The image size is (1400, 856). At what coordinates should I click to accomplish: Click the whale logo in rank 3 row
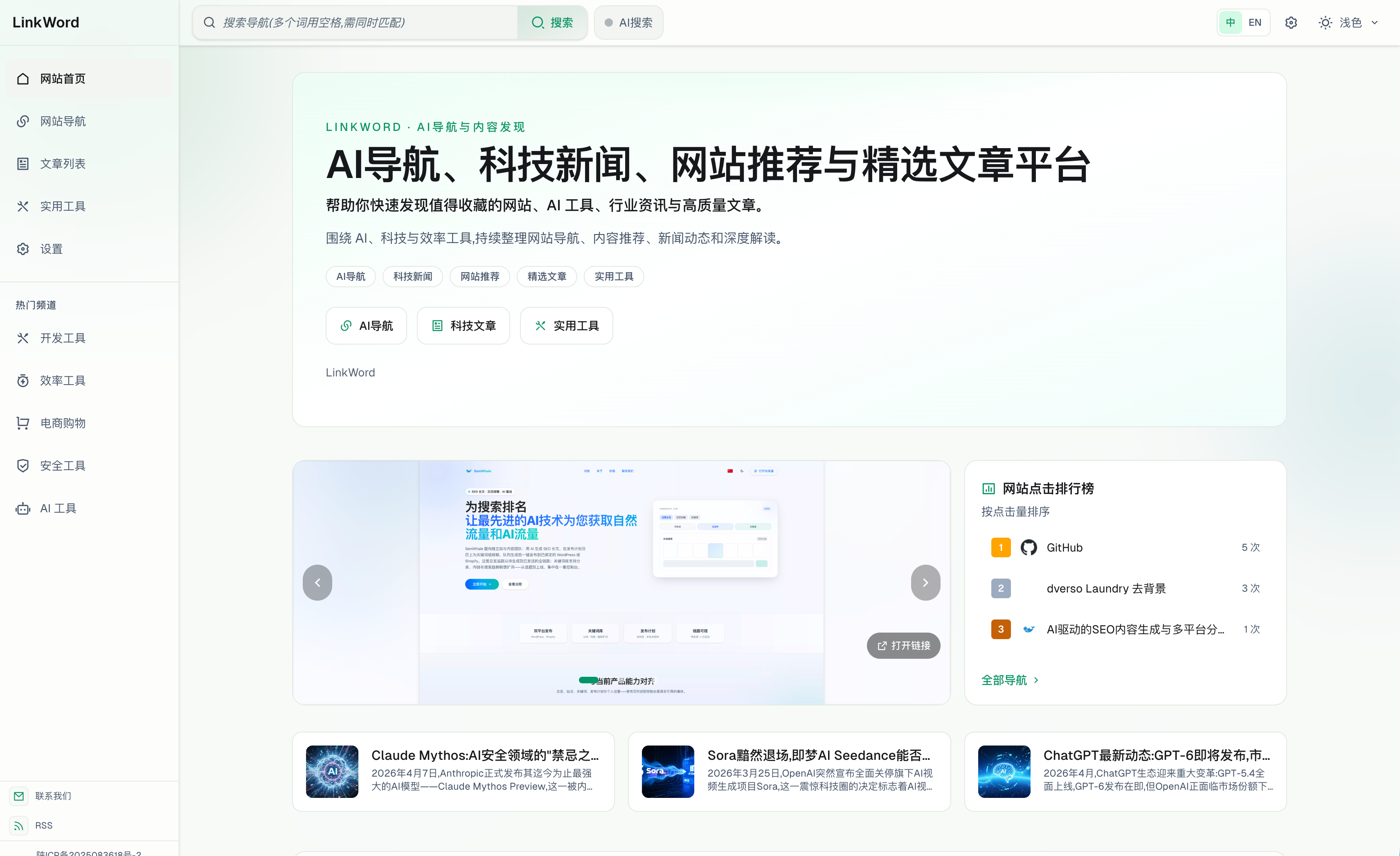[1029, 629]
